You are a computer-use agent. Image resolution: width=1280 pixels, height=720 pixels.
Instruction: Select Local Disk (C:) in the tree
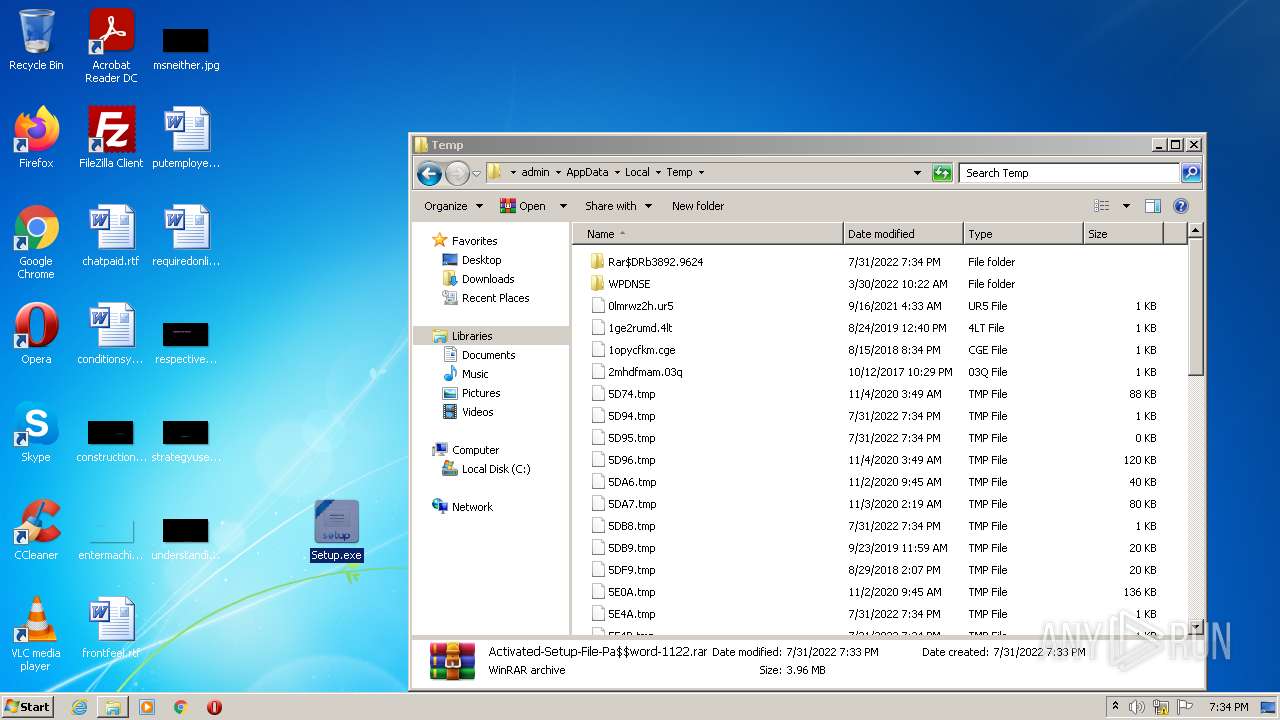coord(496,469)
